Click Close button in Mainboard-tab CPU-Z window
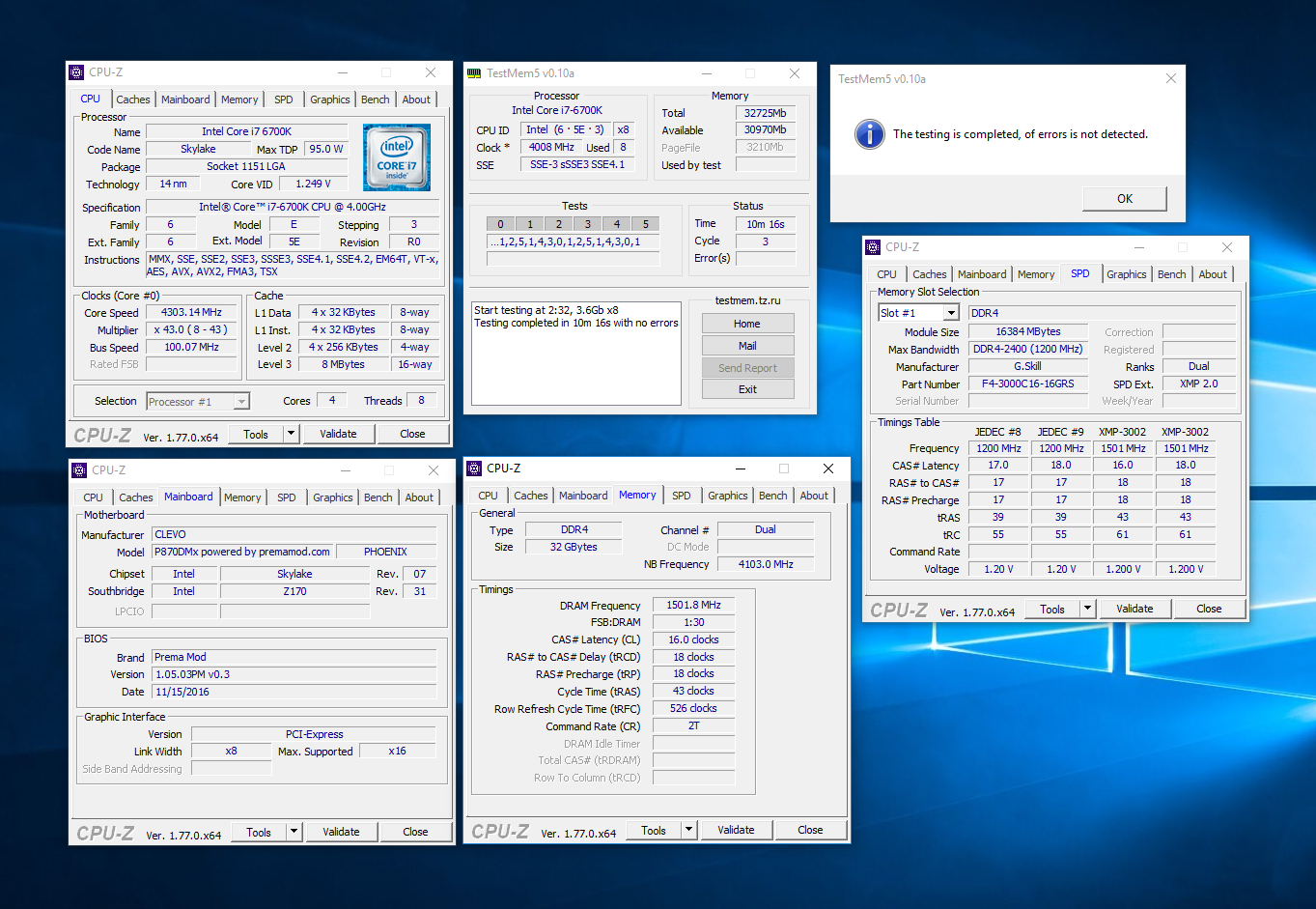 pos(415,832)
